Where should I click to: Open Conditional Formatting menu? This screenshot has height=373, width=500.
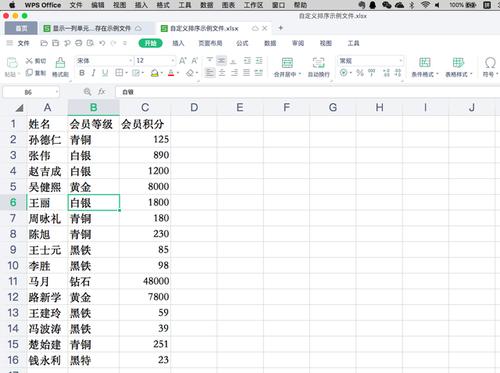pos(424,67)
